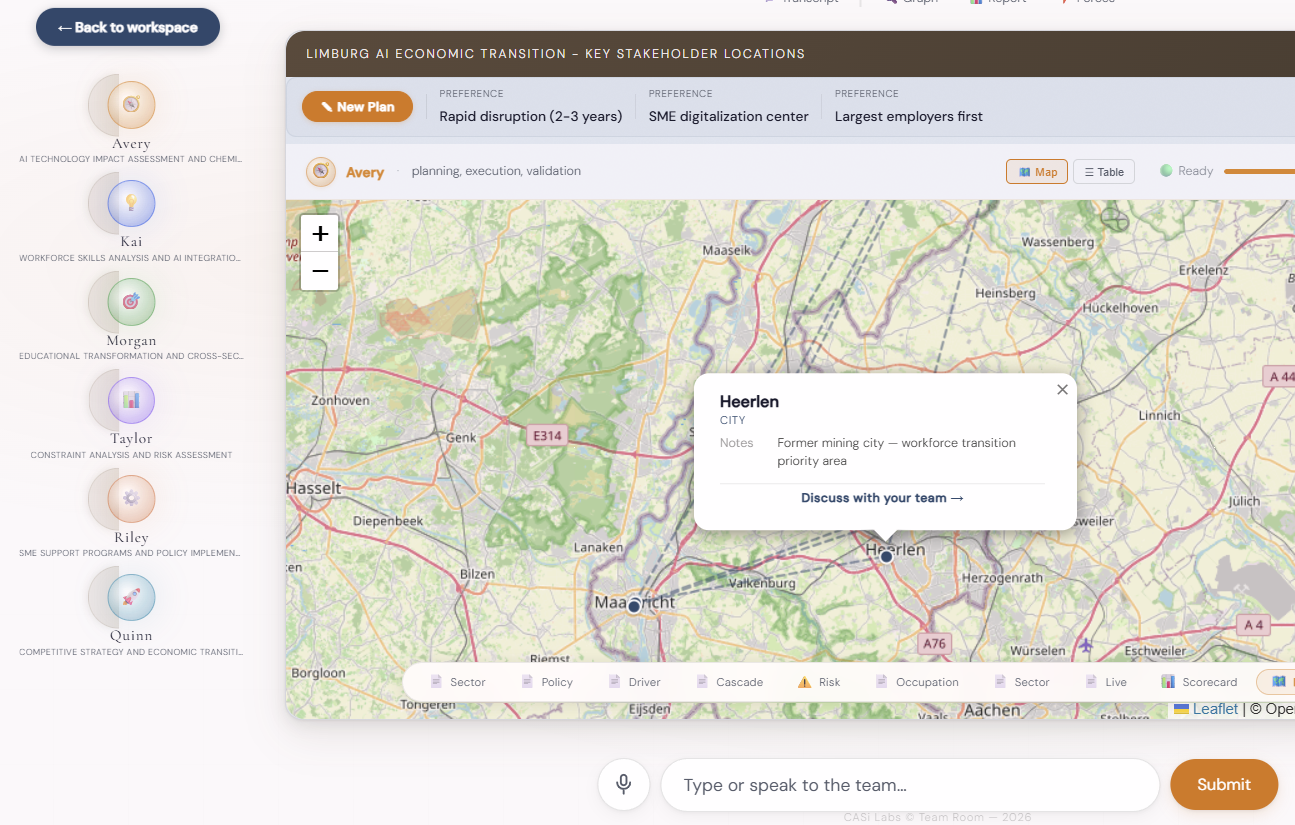Viewport: 1295px width, 825px height.
Task: Open the Live tab
Action: click(x=1106, y=682)
